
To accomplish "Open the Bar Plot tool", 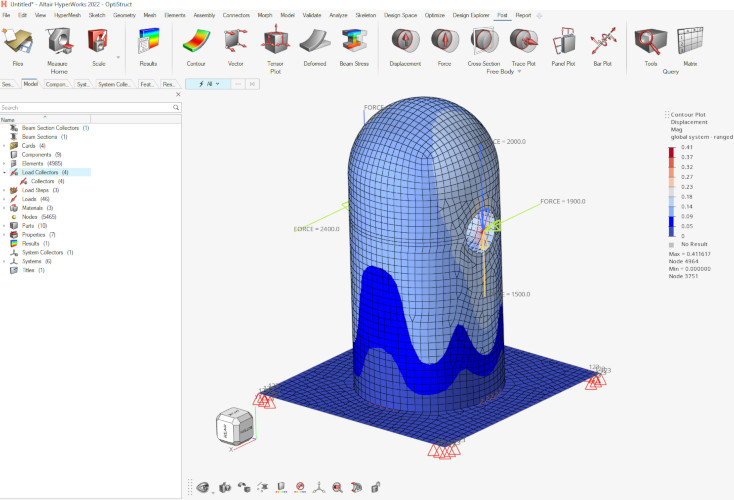I will tap(602, 45).
